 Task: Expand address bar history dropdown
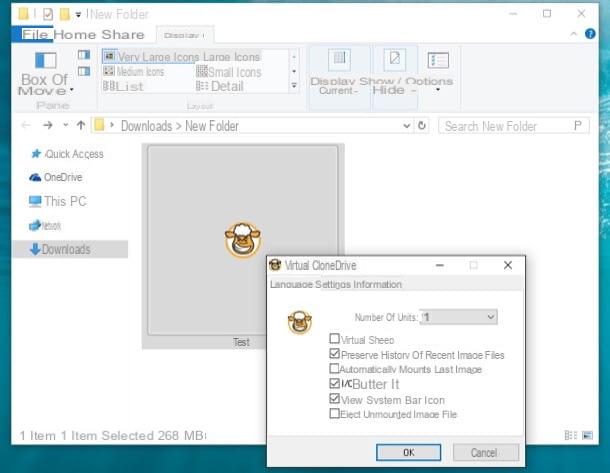407,126
